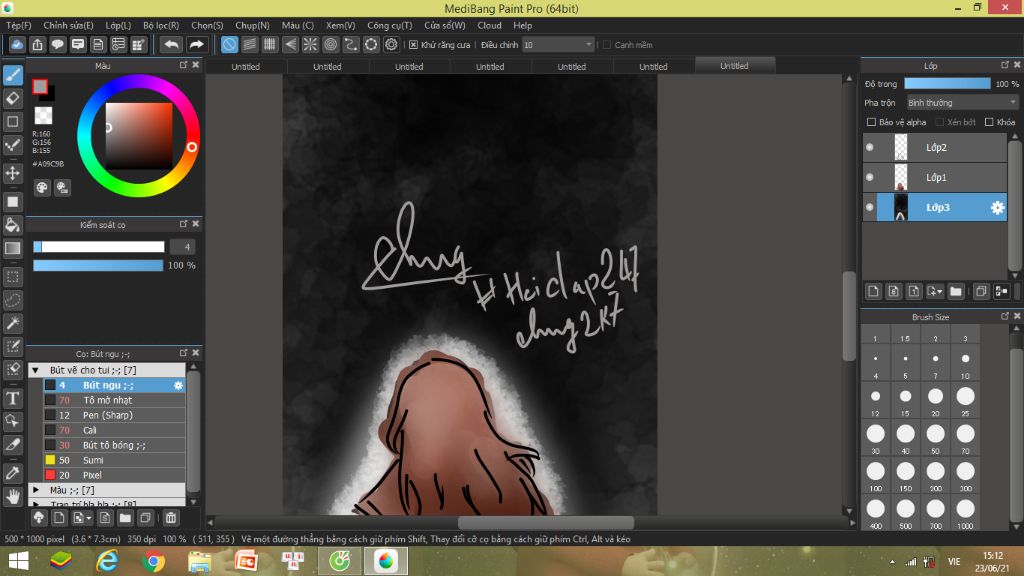1024x576 pixels.
Task: Select brush size 1000 preset
Action: tap(965, 513)
